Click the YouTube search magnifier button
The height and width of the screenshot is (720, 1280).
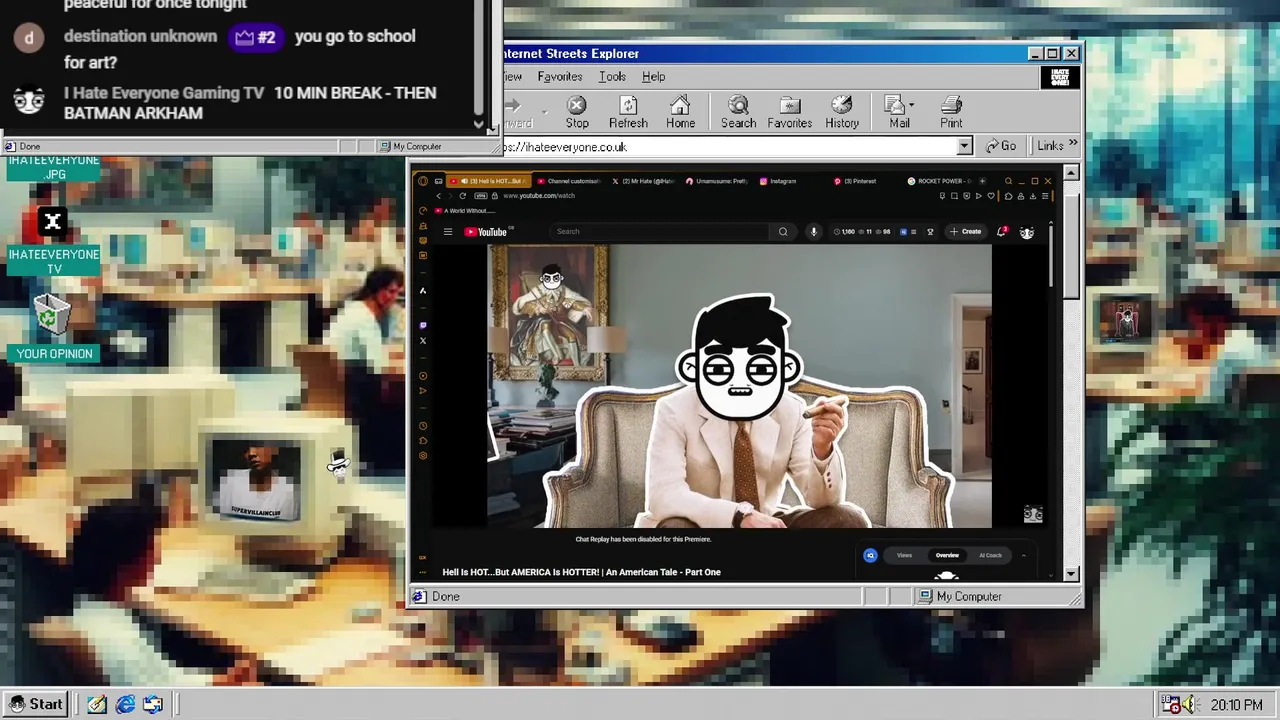coord(783,232)
